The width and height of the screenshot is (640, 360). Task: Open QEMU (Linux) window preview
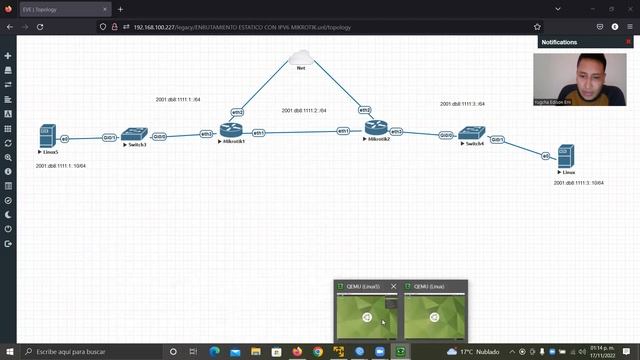point(434,317)
